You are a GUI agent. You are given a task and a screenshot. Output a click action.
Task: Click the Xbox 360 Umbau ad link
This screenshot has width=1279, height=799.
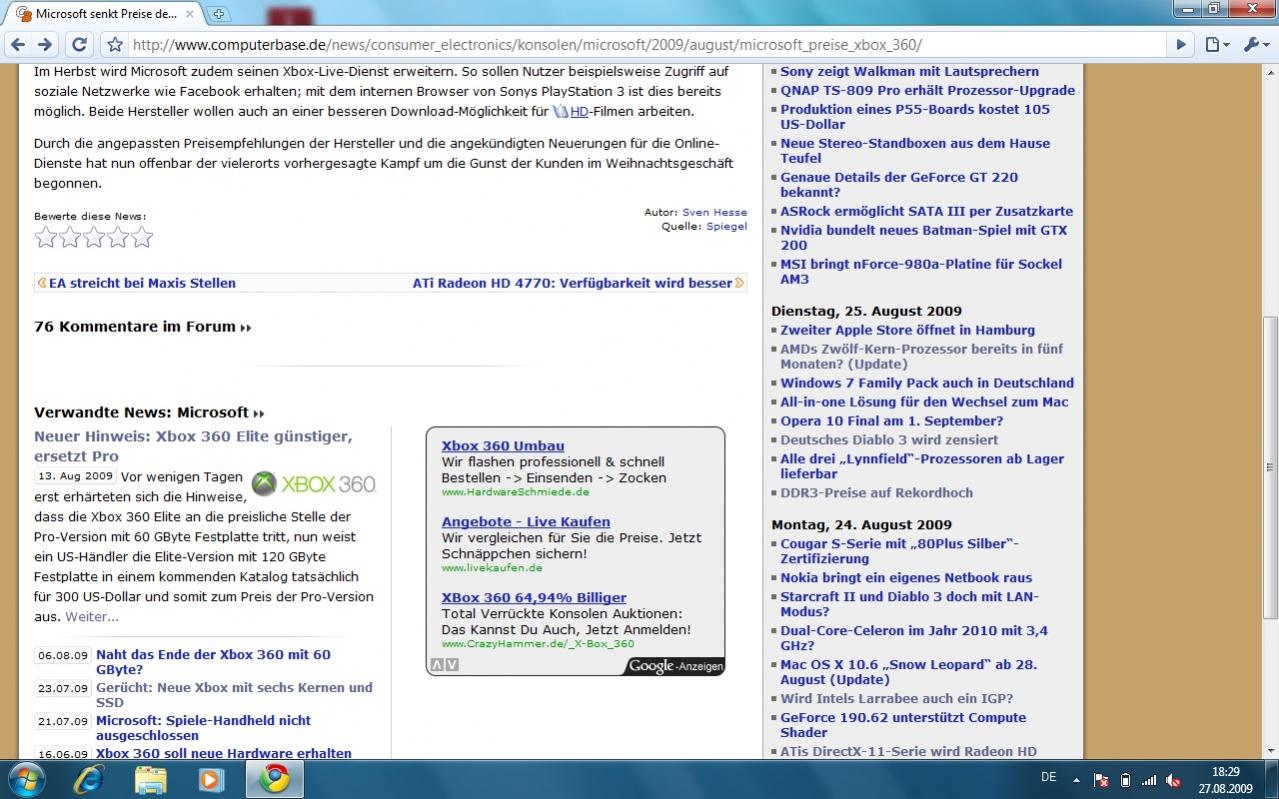pos(503,446)
